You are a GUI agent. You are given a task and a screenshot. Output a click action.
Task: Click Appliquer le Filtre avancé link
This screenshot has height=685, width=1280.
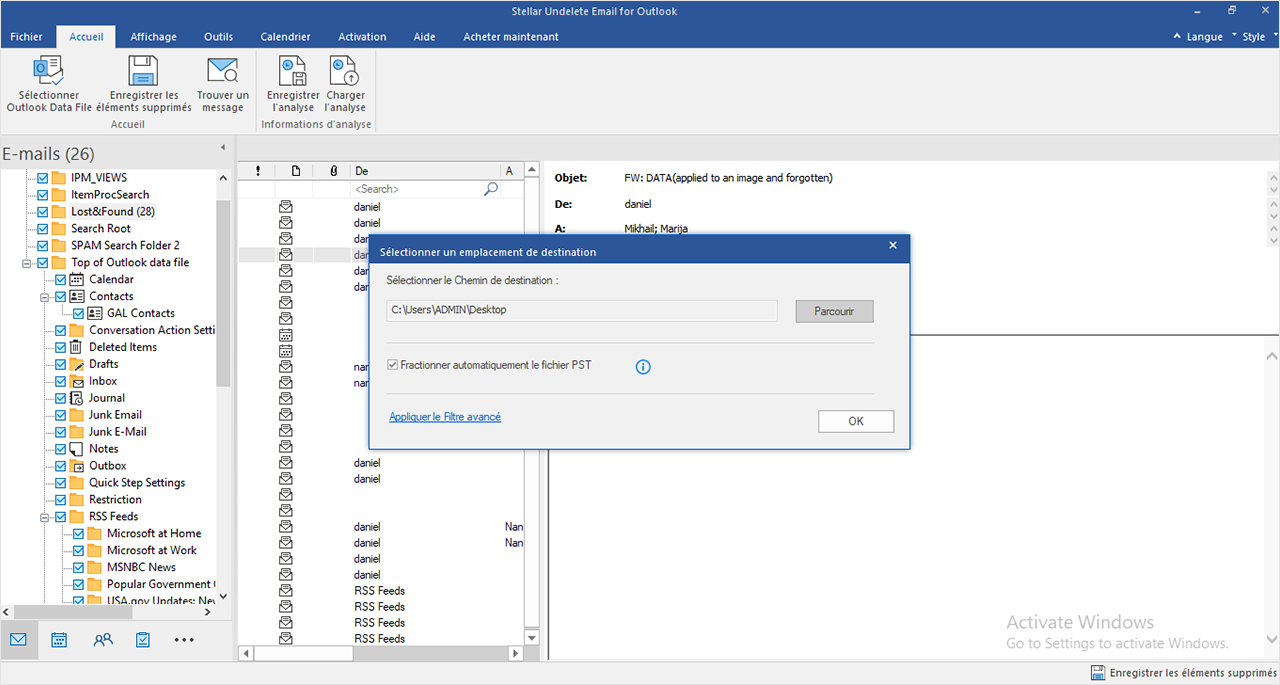445,417
